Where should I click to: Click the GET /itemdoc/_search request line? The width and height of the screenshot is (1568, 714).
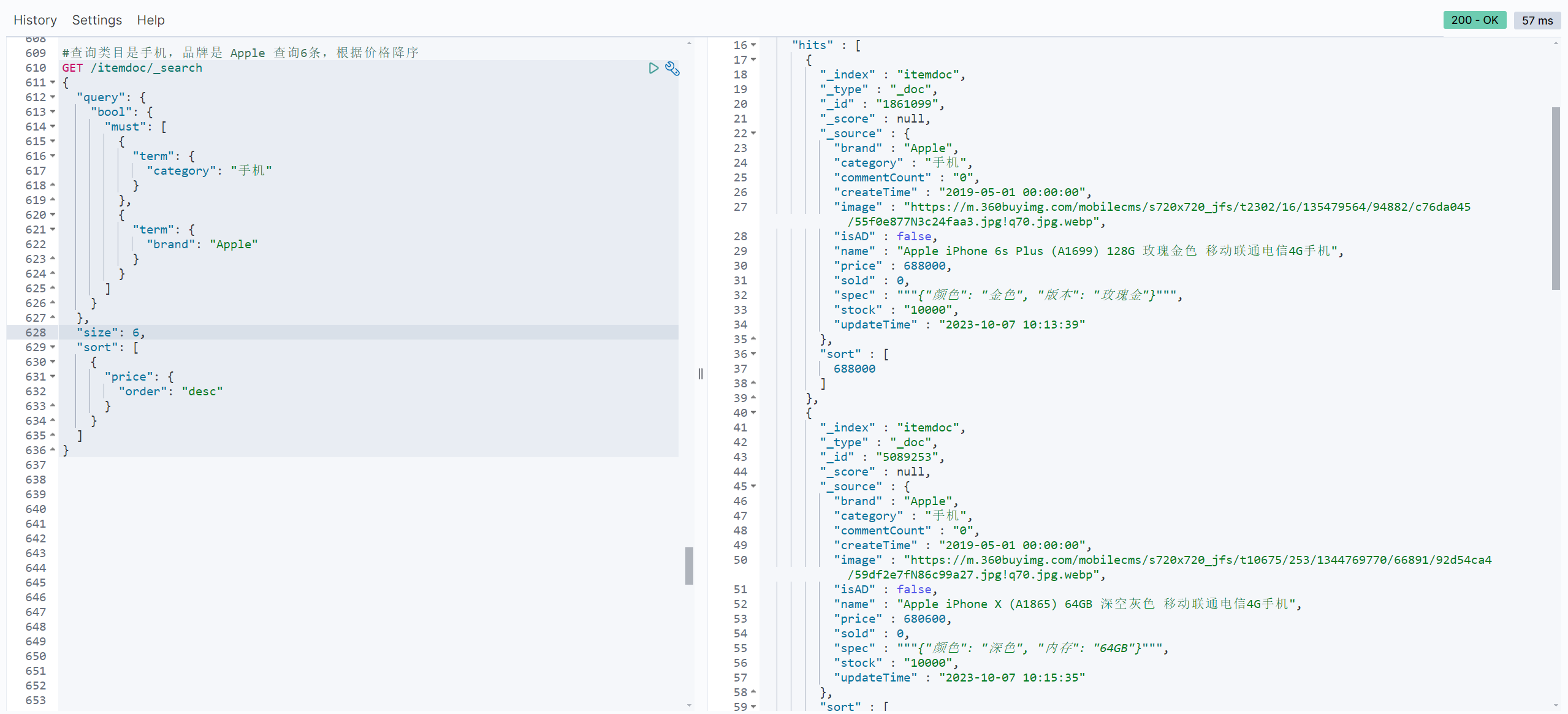(x=132, y=68)
